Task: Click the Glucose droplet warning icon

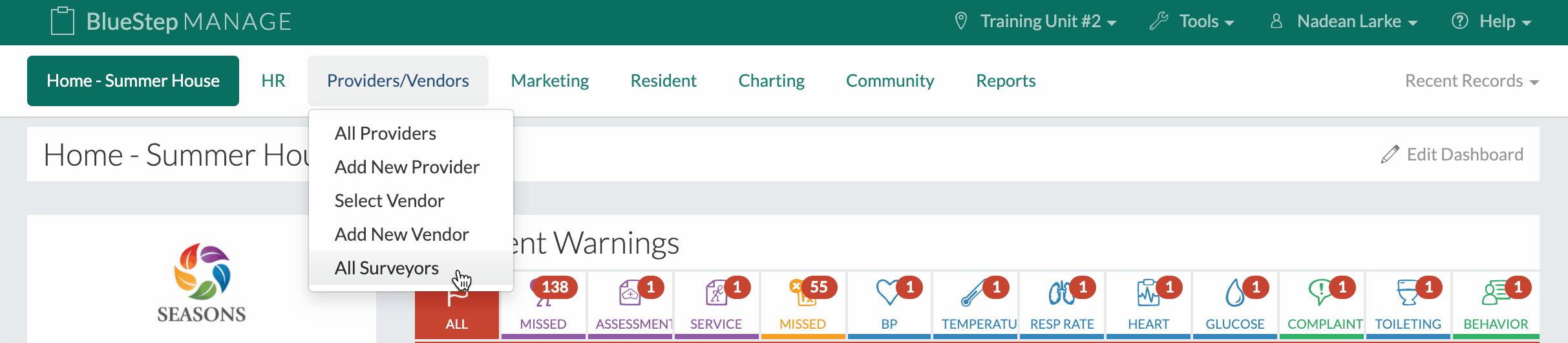Action: (x=1234, y=293)
